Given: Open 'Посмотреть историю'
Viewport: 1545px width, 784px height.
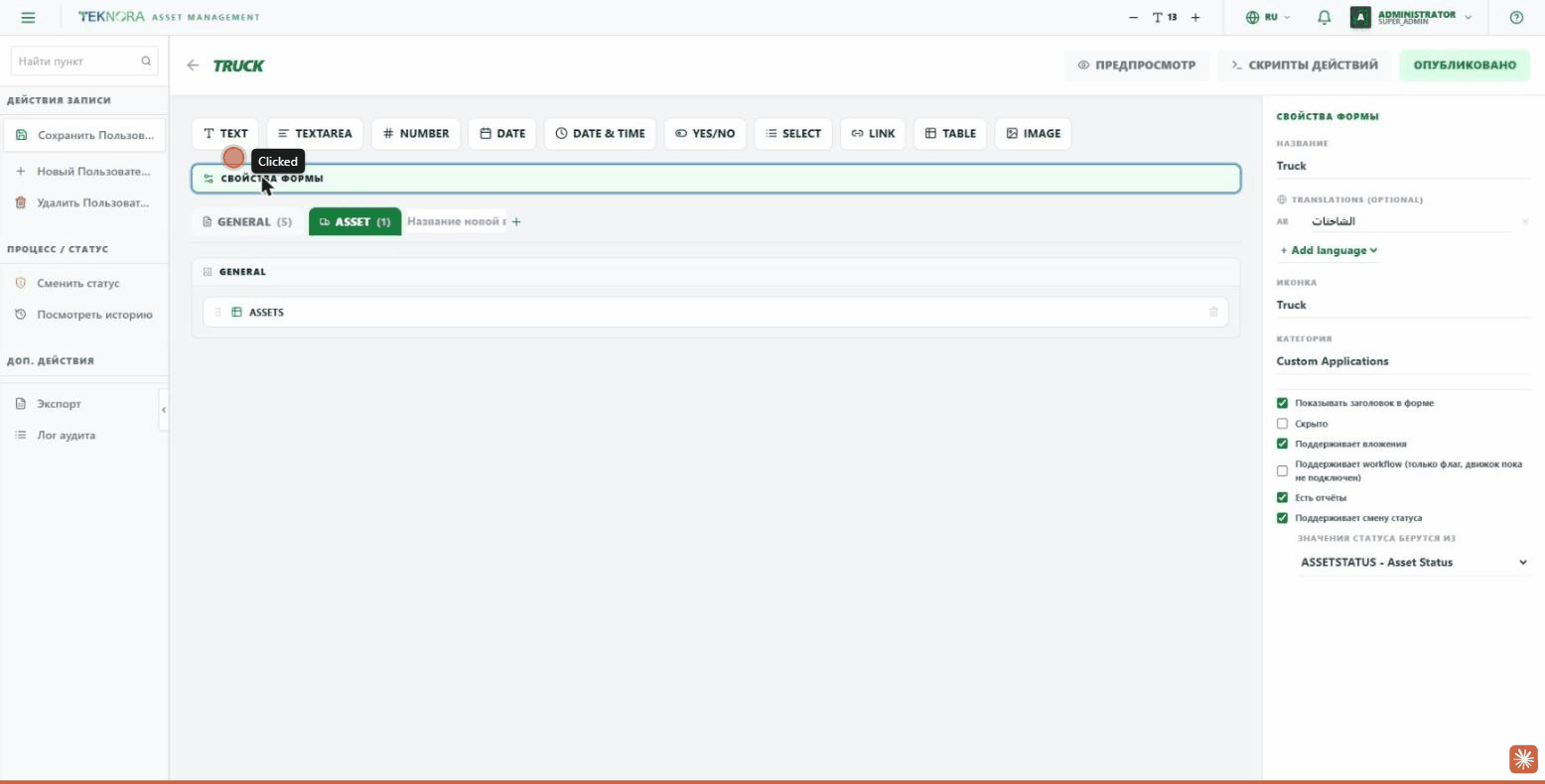Looking at the screenshot, I should [85, 316].
